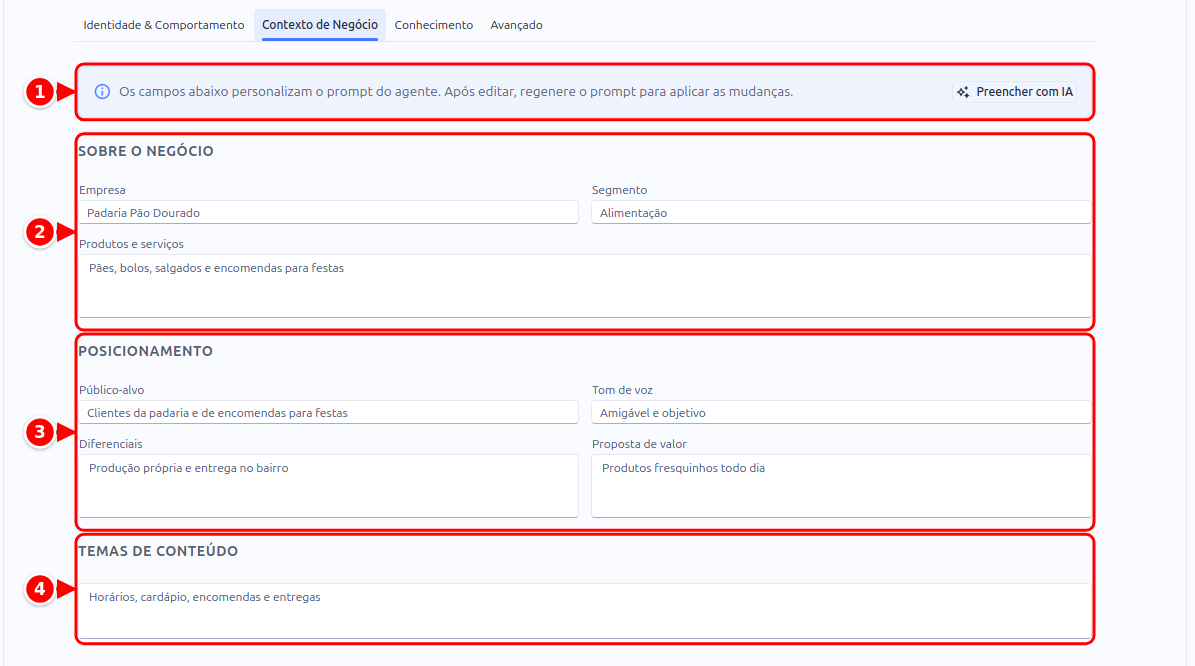Focus the Diferenciais text area
The image size is (1195, 666).
(x=328, y=486)
